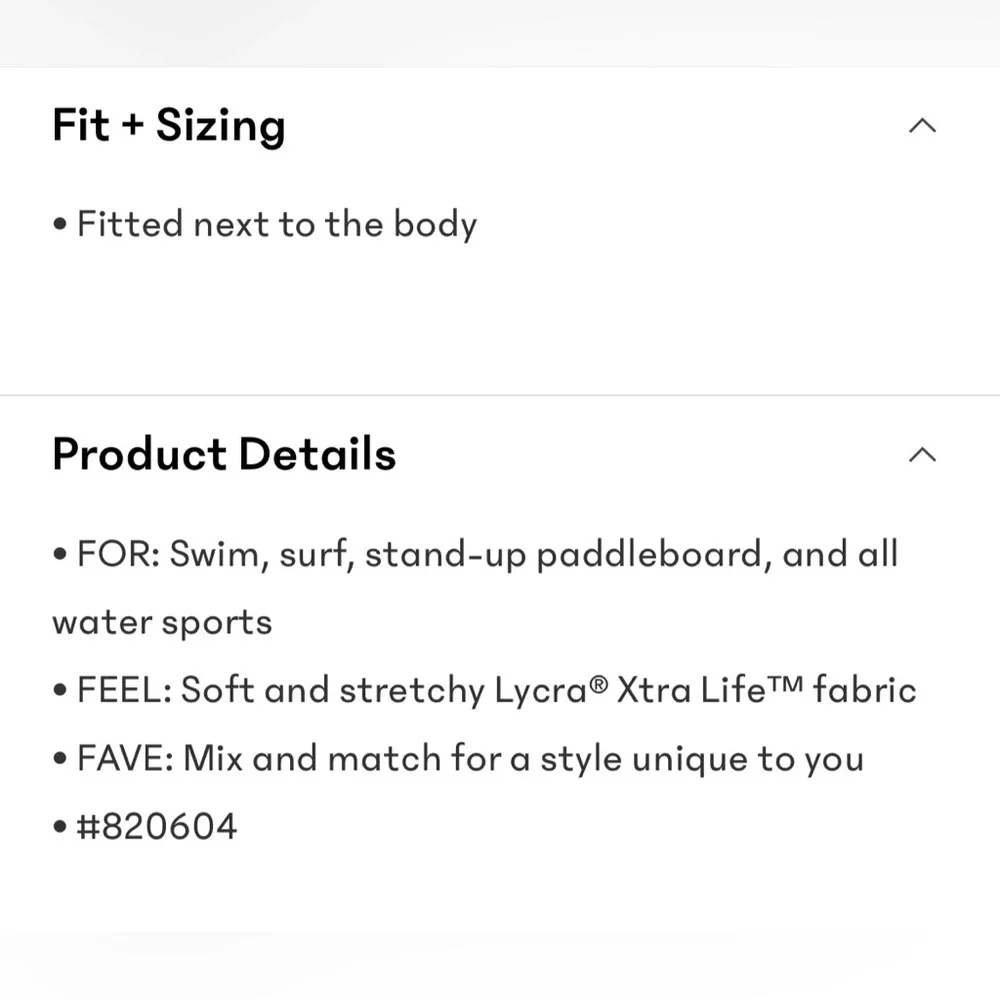Click the bullet before #820604
The height and width of the screenshot is (1000, 1000).
(x=60, y=827)
